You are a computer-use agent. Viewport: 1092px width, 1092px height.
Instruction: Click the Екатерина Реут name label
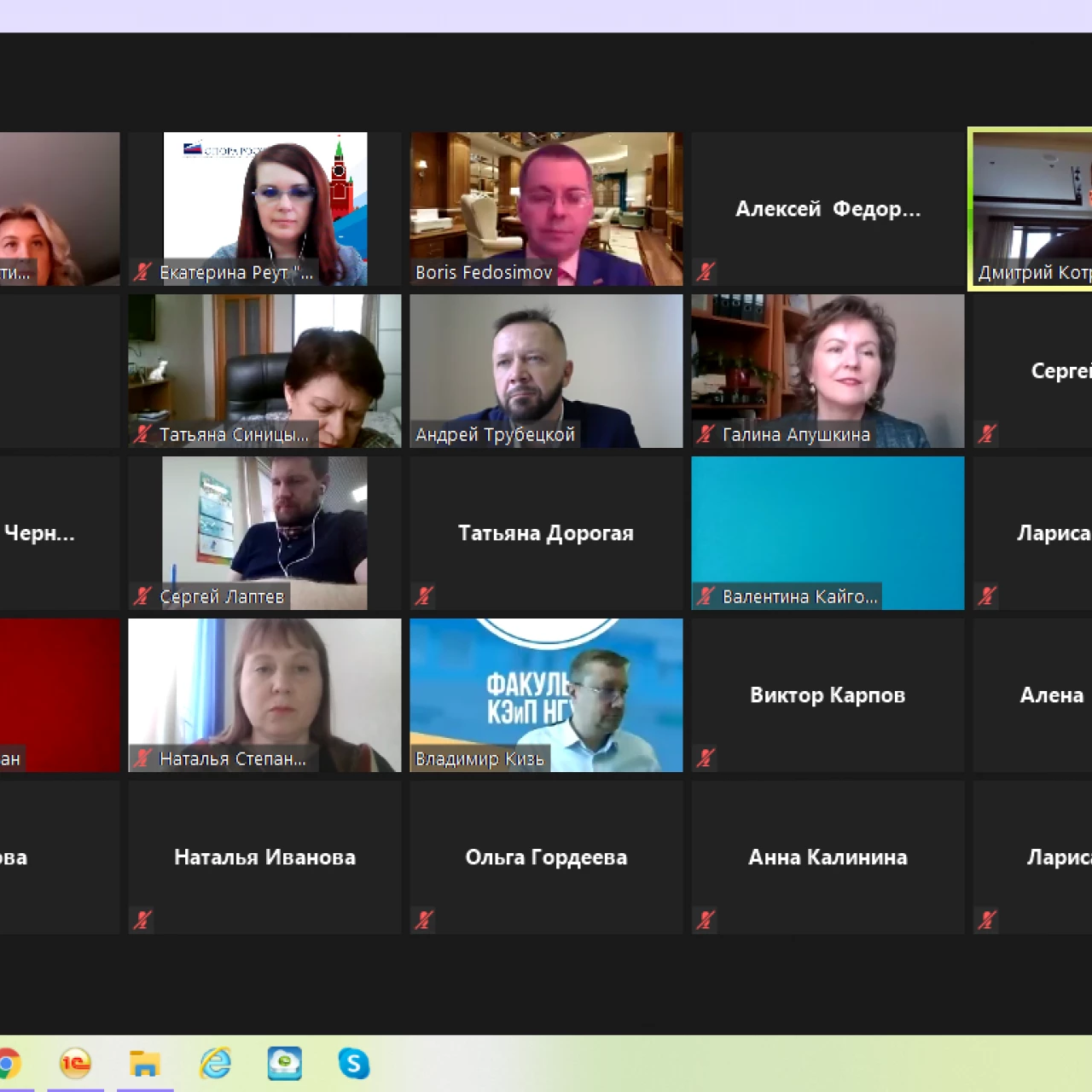tap(236, 272)
